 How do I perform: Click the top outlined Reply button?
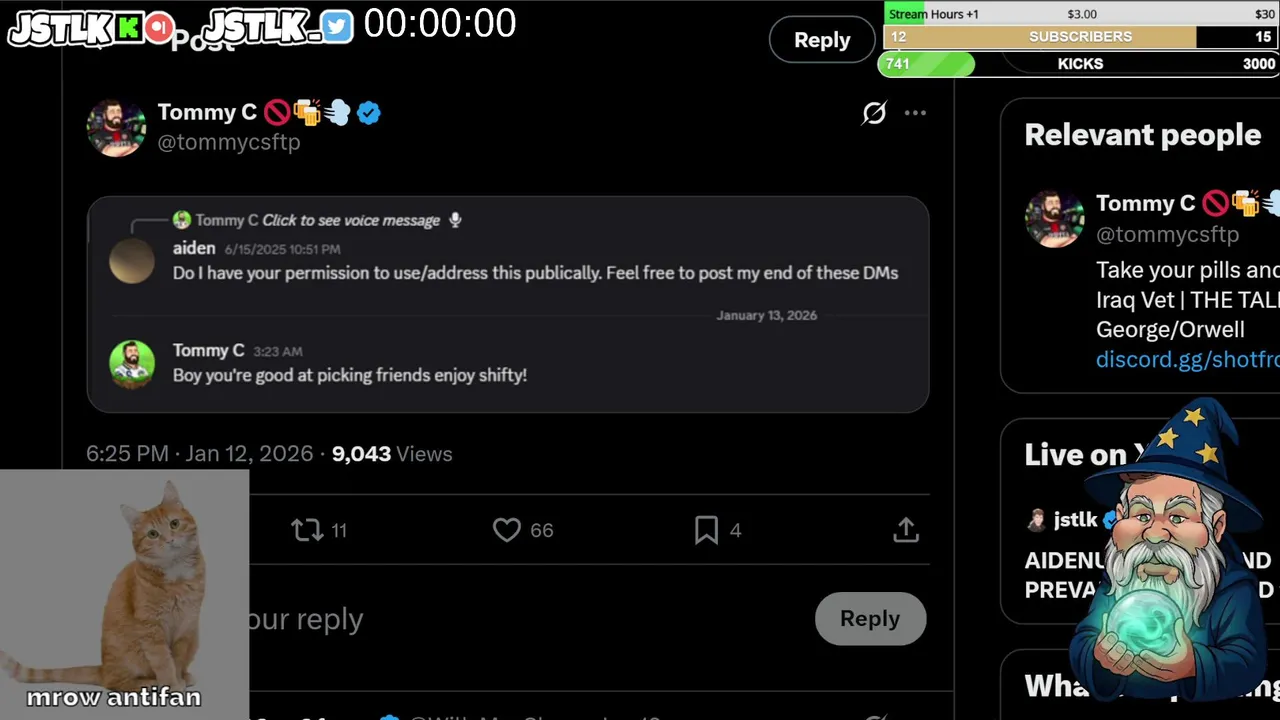(822, 40)
